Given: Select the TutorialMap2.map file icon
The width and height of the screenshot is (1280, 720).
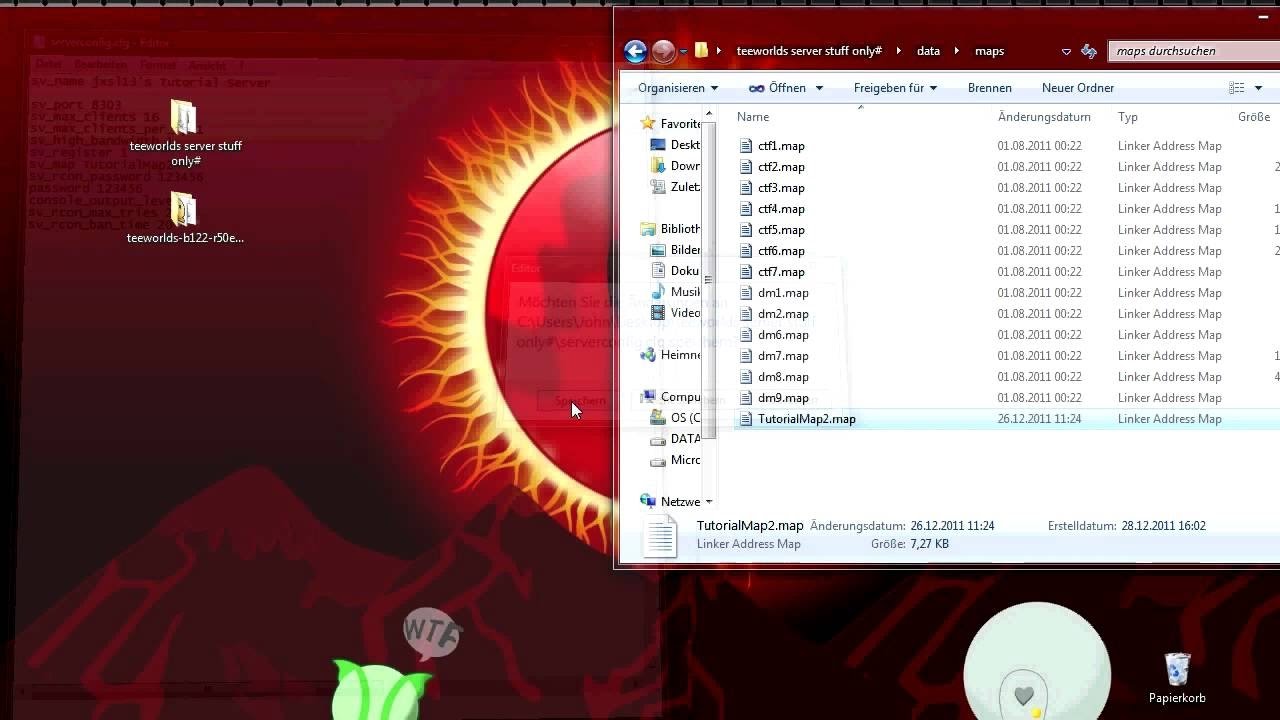Looking at the screenshot, I should pos(745,419).
